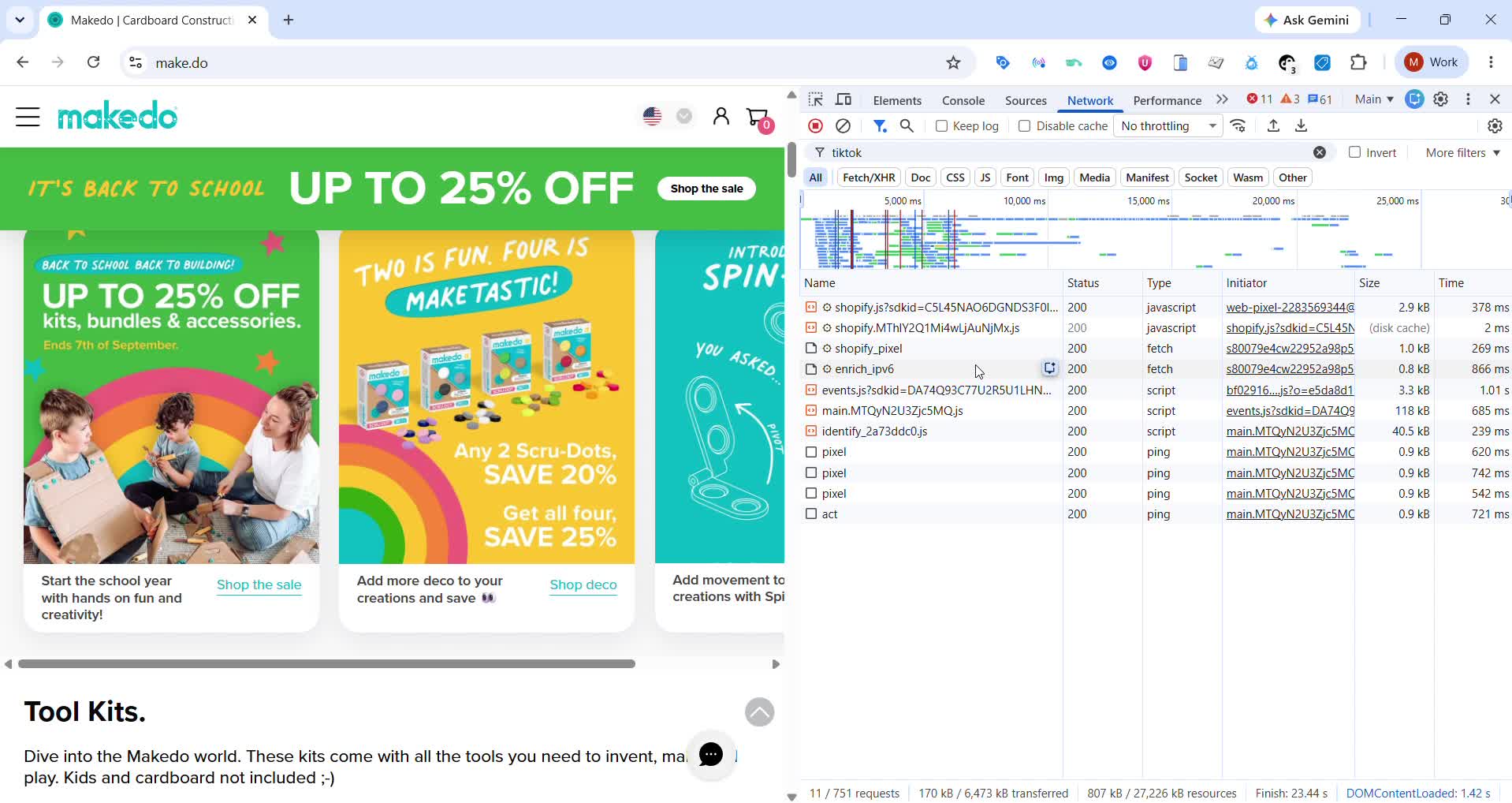This screenshot has height=803, width=1512.
Task: Open the No throttling dropdown
Action: tap(1168, 126)
